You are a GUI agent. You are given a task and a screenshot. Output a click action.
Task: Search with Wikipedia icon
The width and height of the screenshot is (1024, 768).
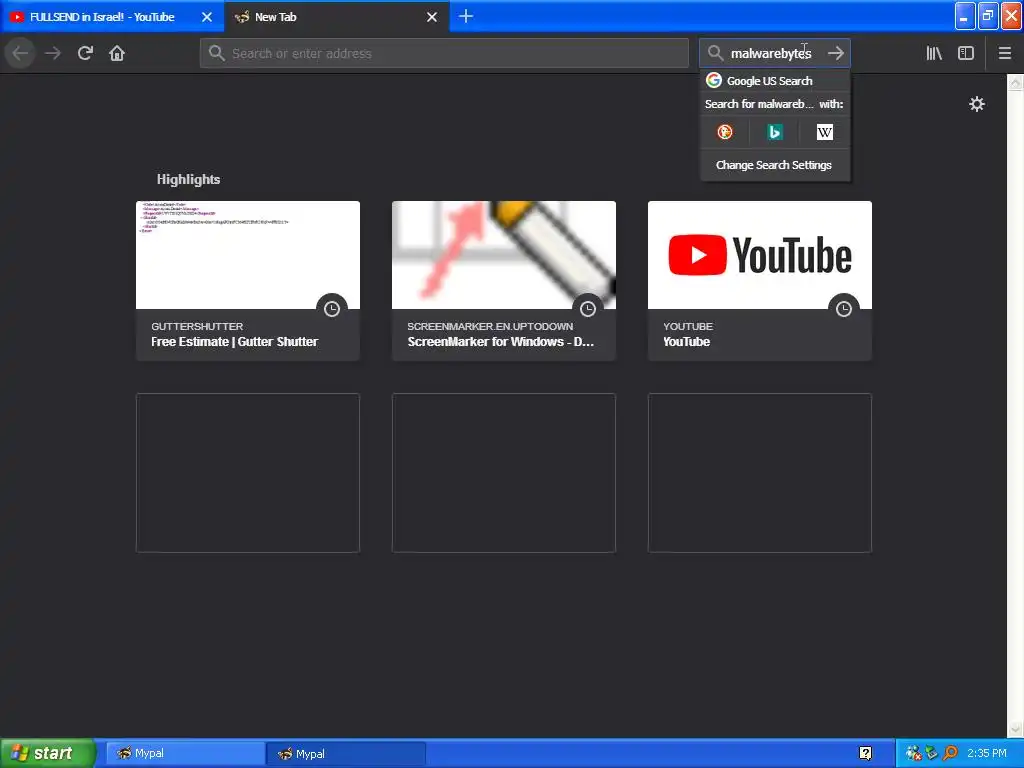click(x=824, y=132)
